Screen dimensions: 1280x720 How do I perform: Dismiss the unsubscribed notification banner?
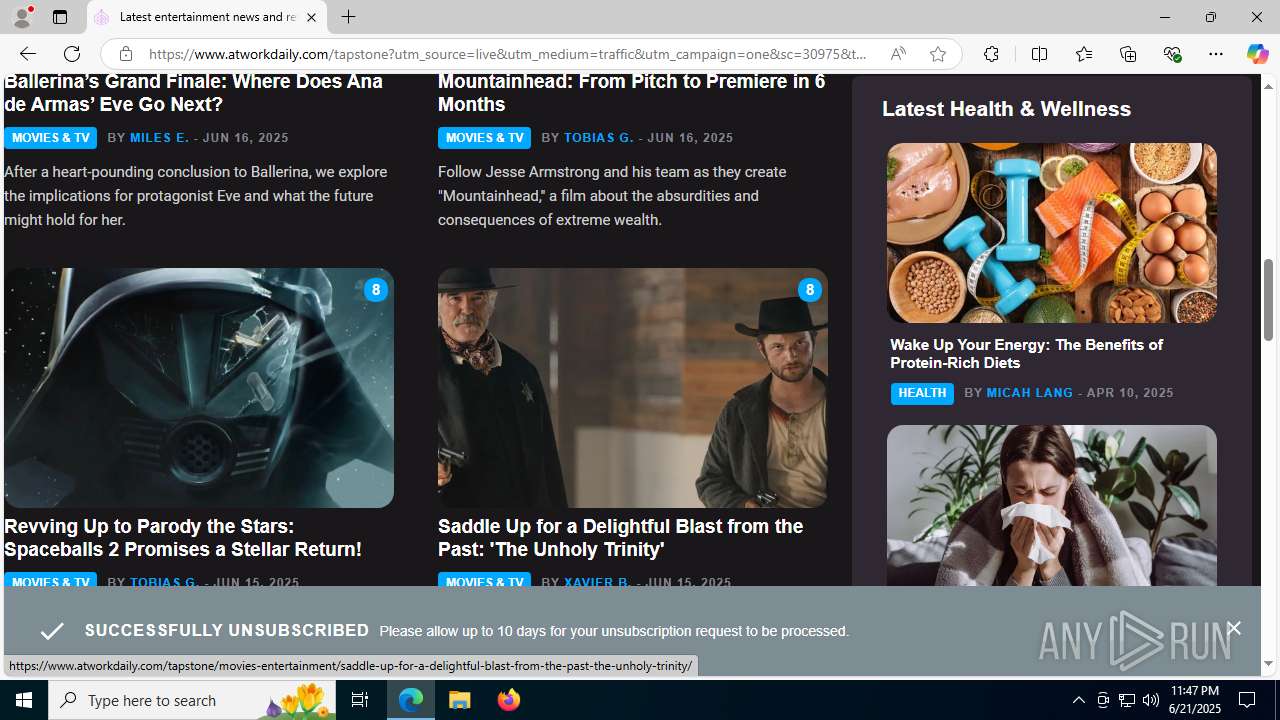coord(1233,629)
